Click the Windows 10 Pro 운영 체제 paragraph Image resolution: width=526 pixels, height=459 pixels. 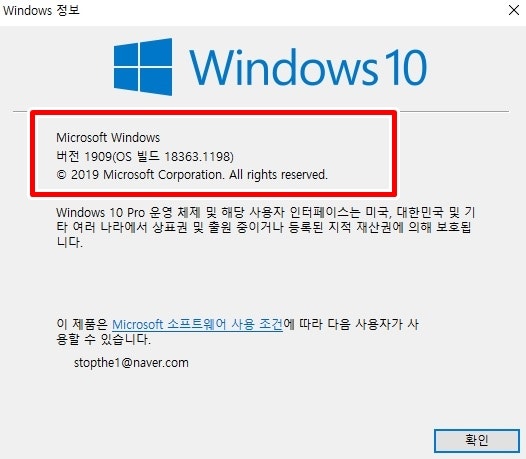click(x=265, y=227)
